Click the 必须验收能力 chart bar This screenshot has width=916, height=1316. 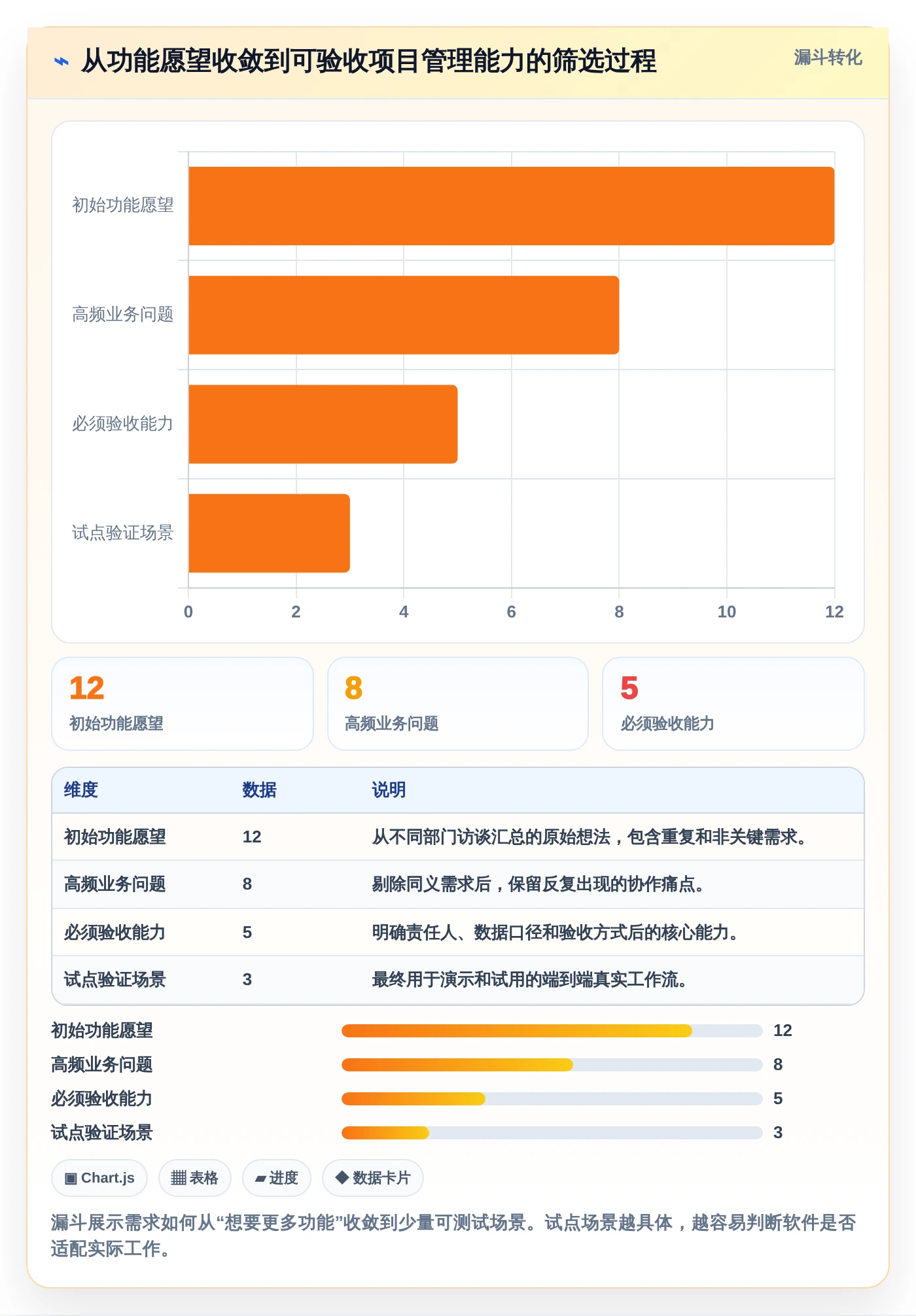(323, 424)
